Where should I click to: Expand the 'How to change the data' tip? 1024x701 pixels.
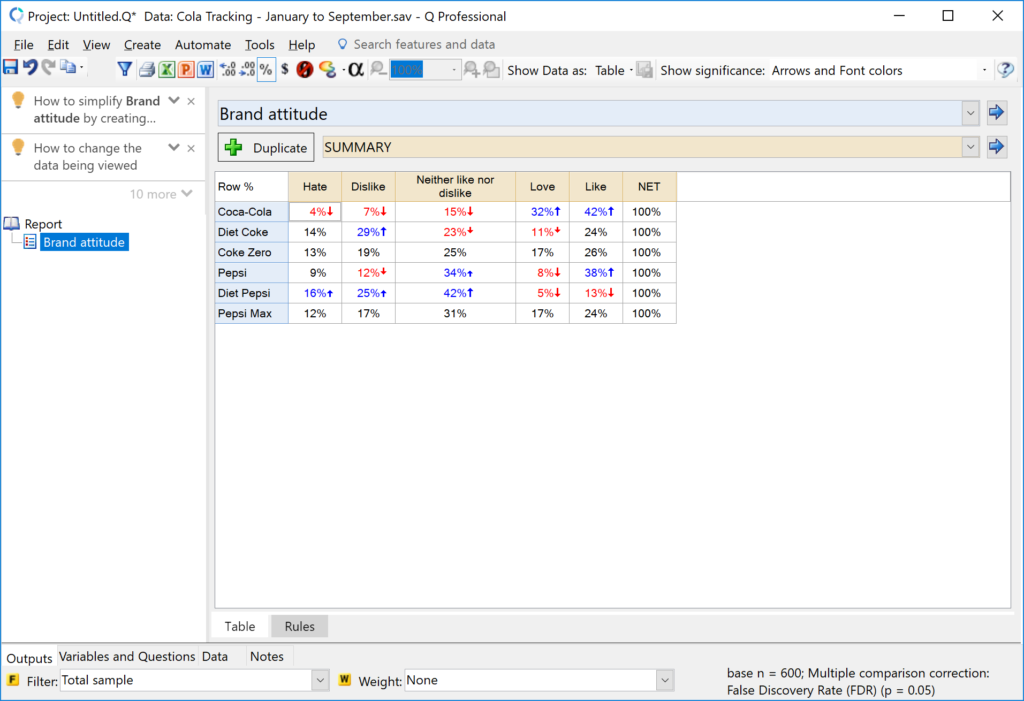pyautogui.click(x=174, y=147)
